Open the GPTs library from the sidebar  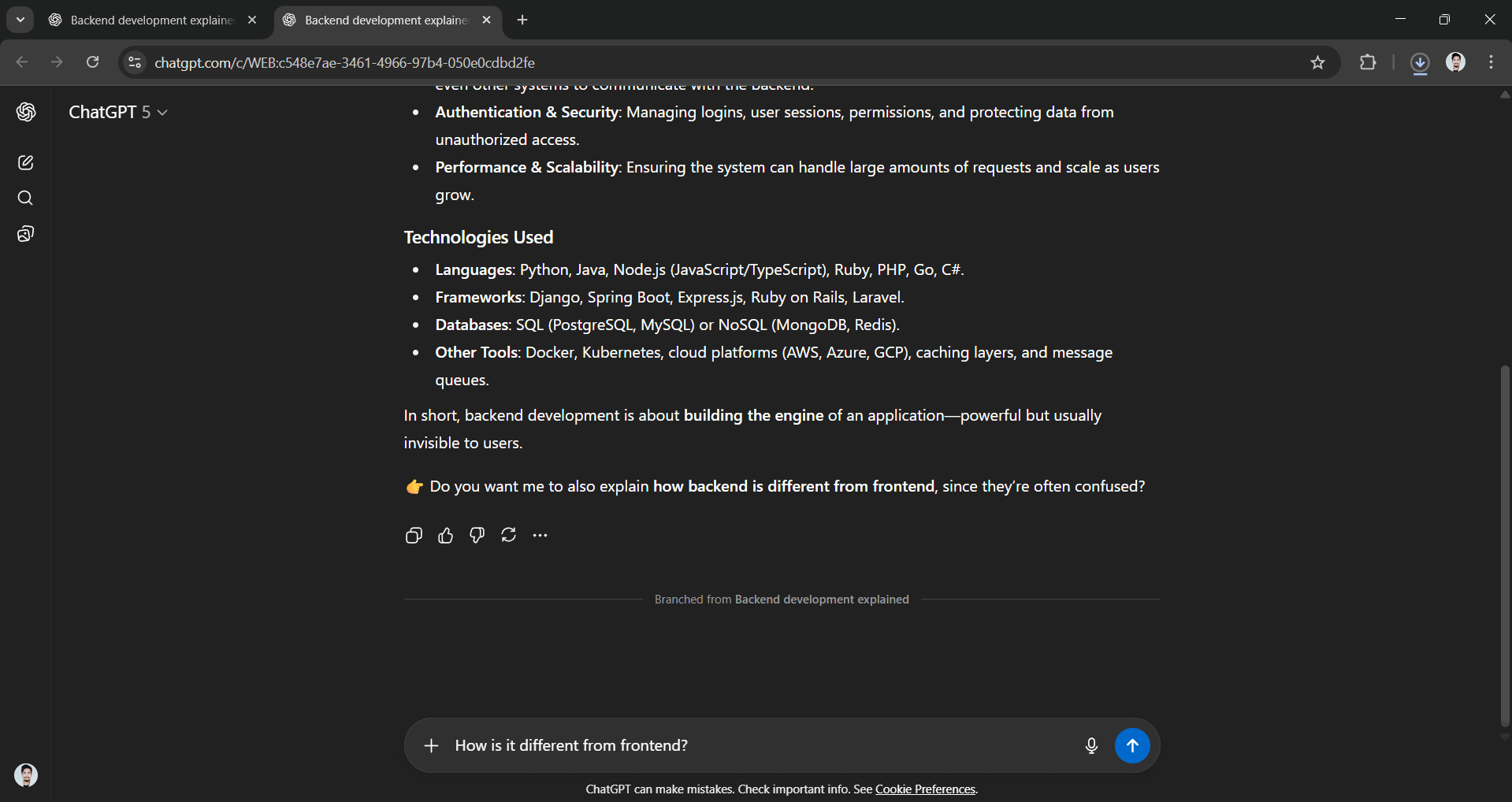coord(26,233)
